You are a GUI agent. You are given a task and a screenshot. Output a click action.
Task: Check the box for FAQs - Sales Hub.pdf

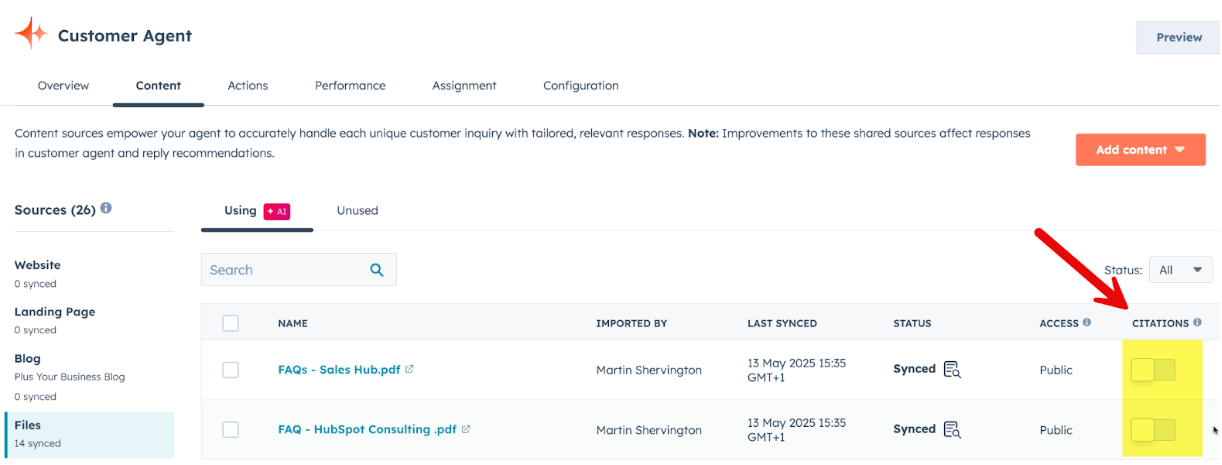pos(231,370)
